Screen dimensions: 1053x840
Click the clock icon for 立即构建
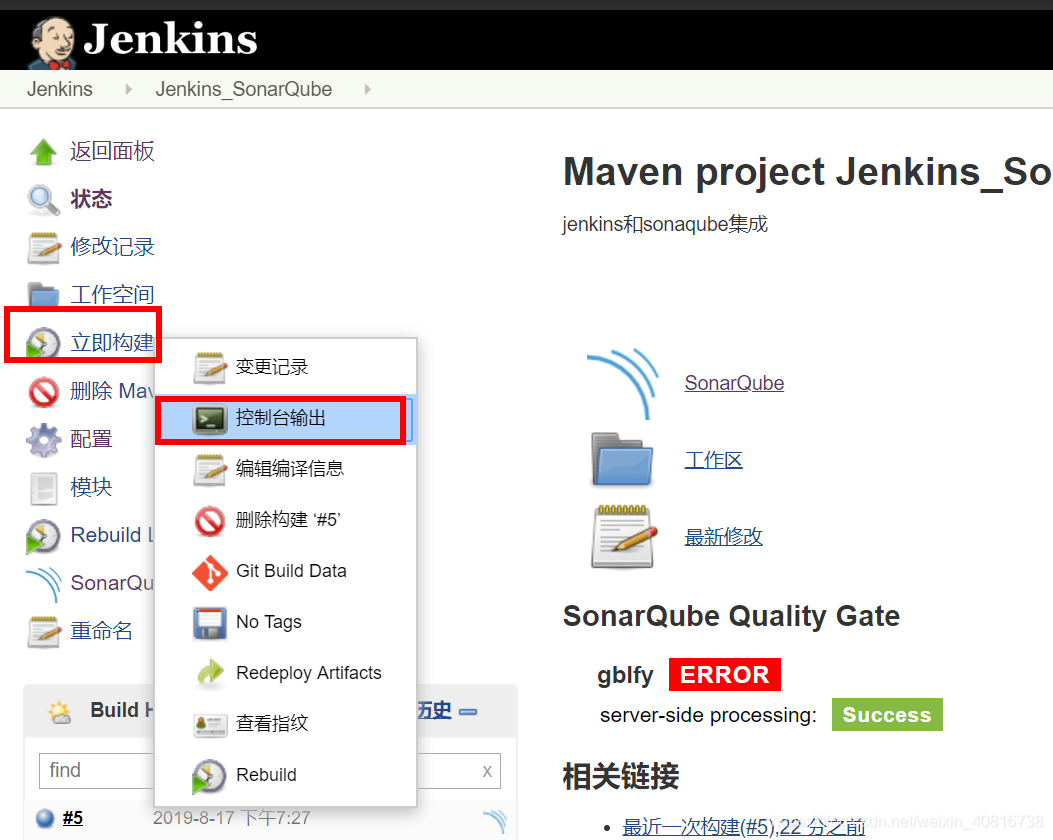[x=42, y=342]
